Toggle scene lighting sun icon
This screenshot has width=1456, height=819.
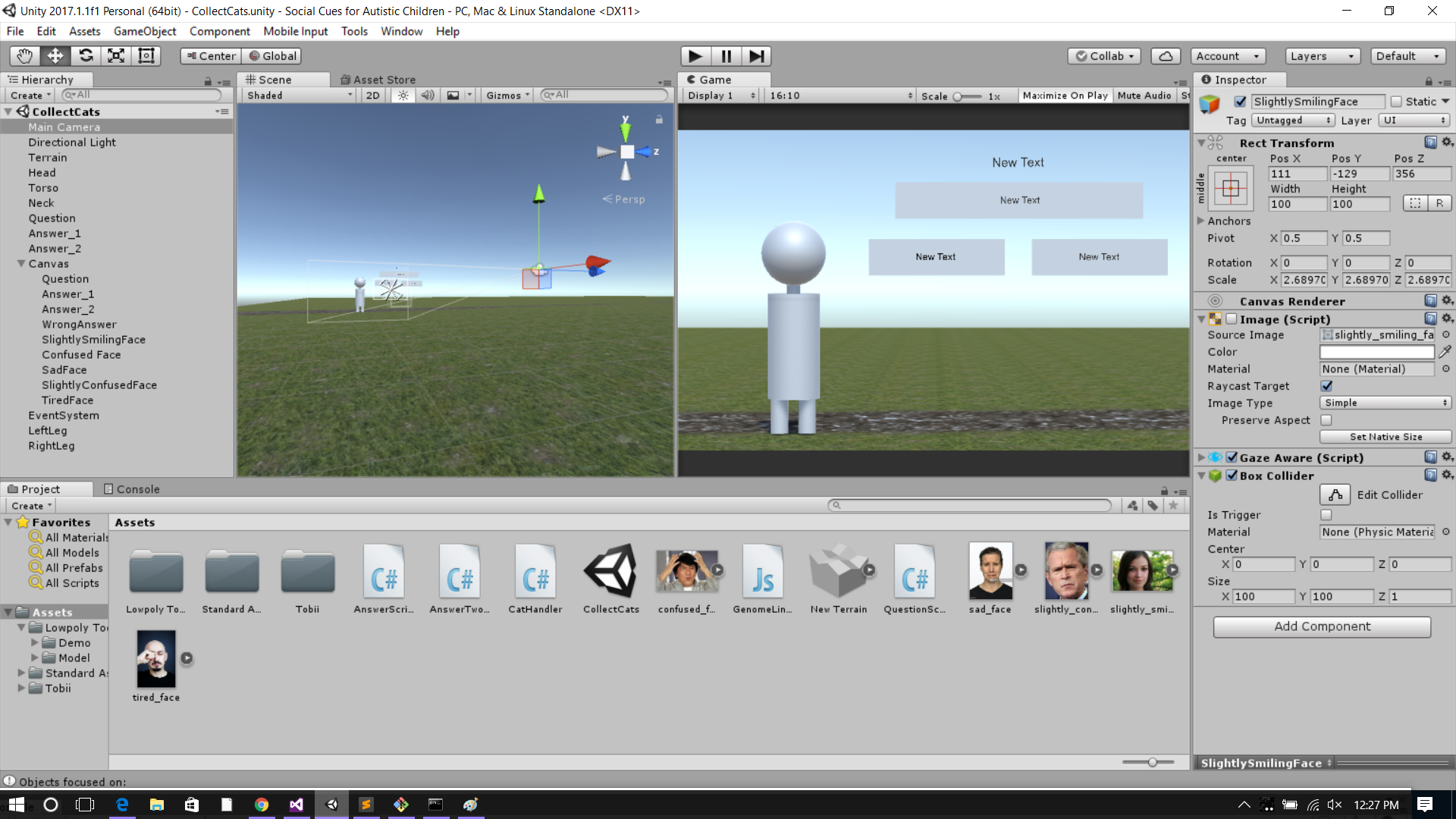click(x=403, y=96)
